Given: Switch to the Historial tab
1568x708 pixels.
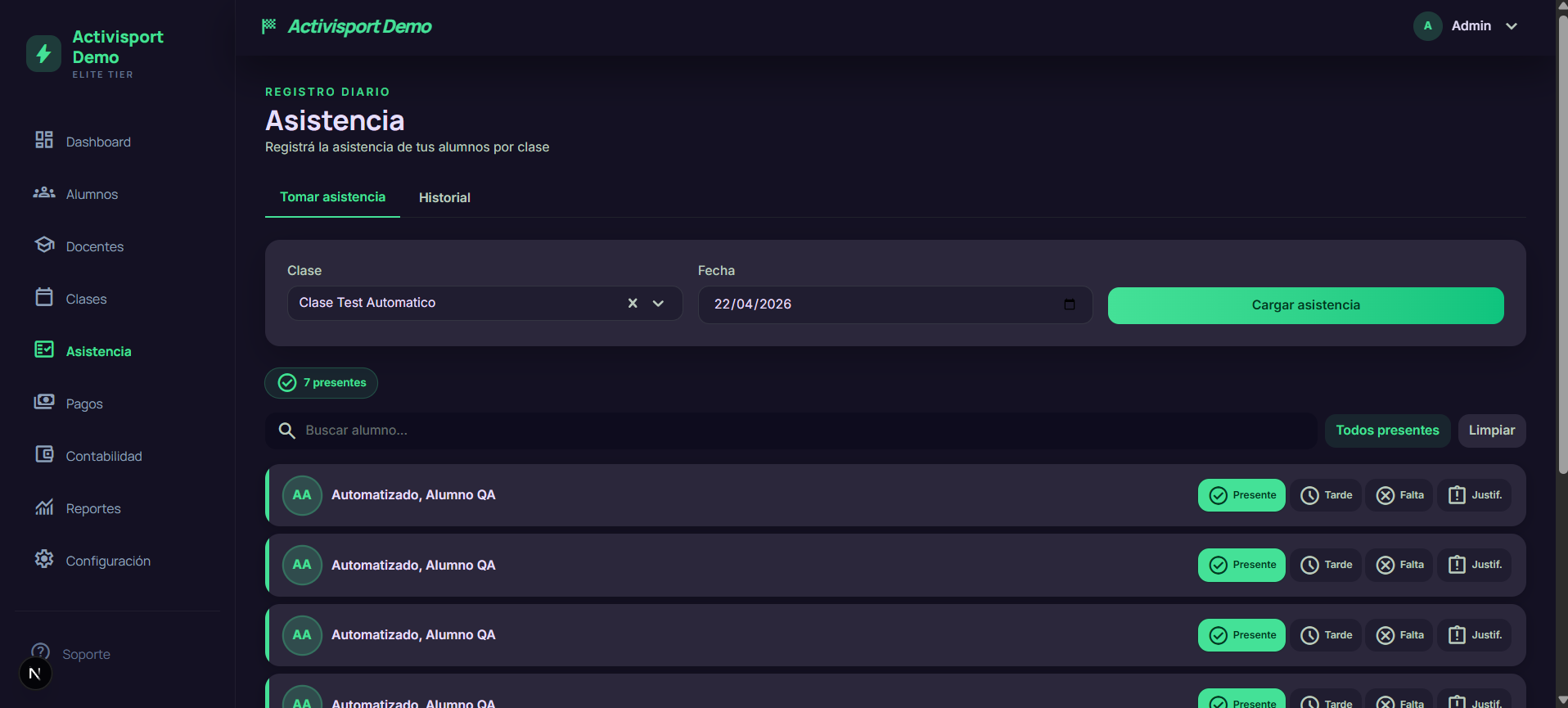Looking at the screenshot, I should [444, 197].
